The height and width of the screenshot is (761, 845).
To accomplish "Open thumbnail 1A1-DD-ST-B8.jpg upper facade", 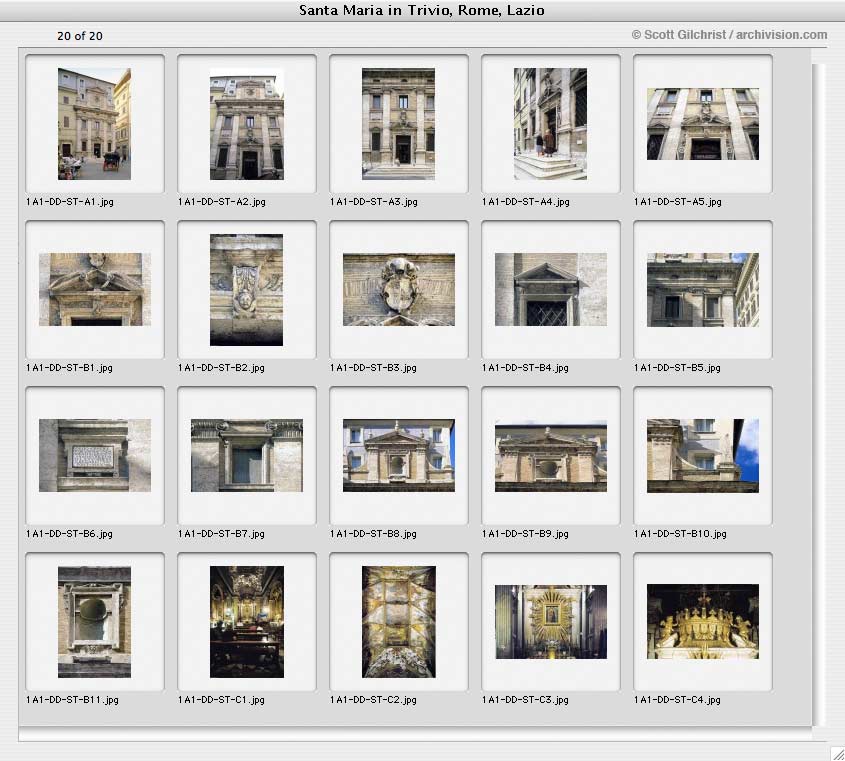I will 399,455.
